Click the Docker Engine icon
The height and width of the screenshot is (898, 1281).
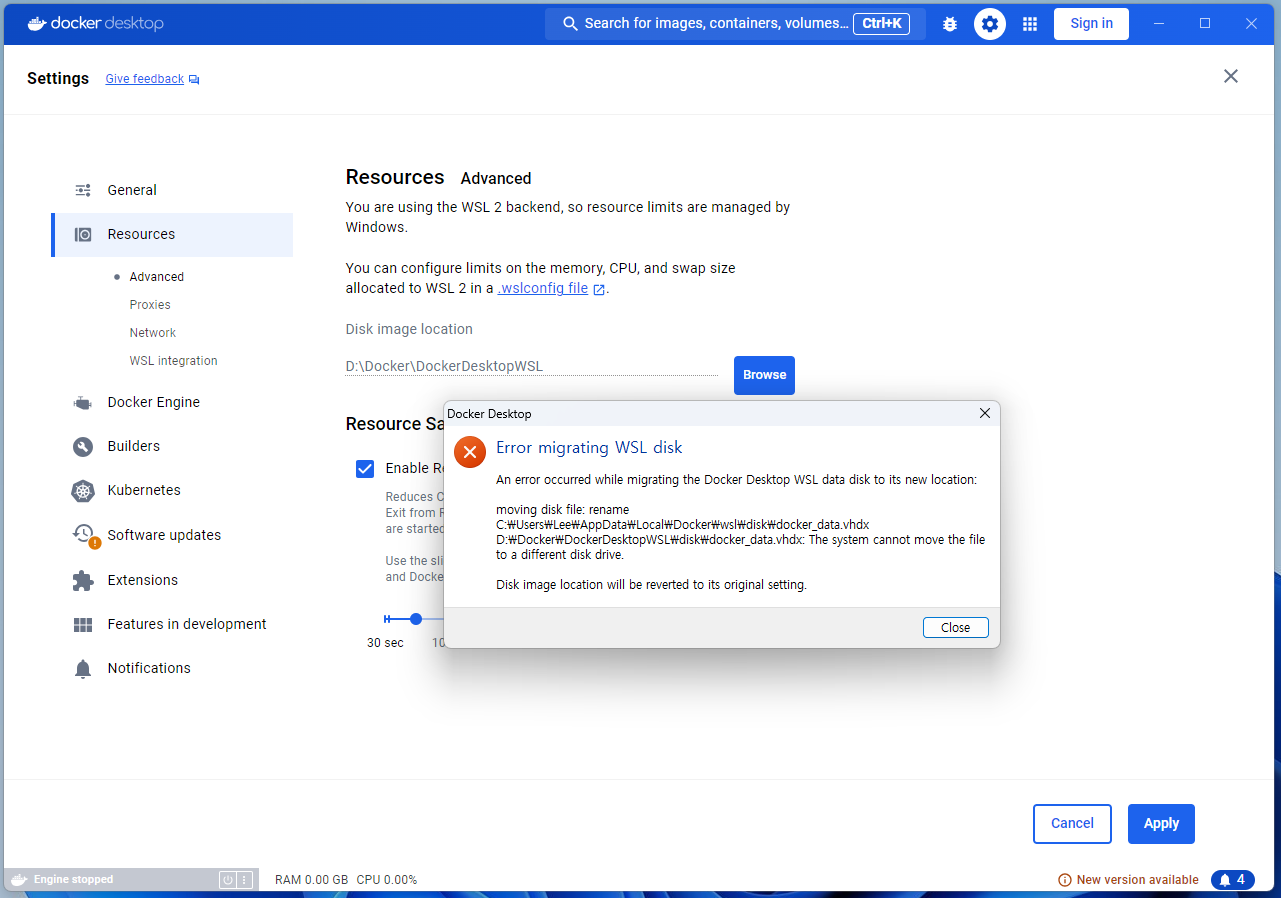pos(83,402)
